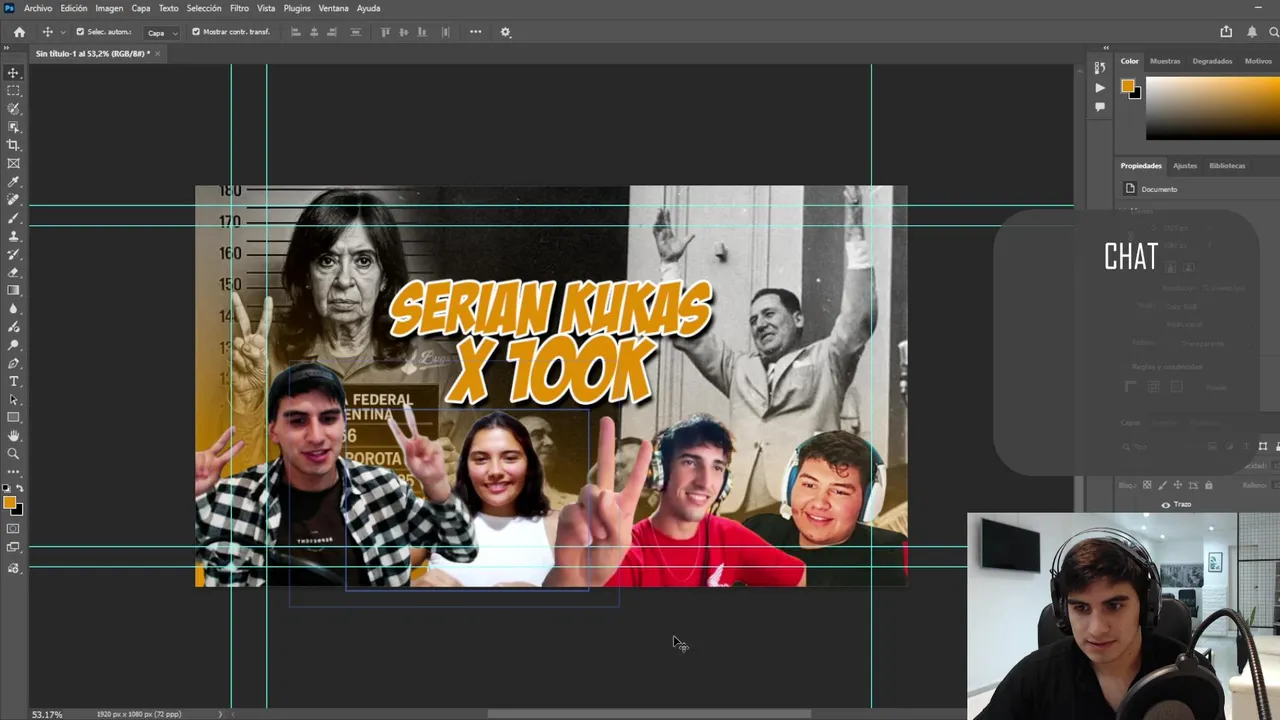The height and width of the screenshot is (720, 1280).
Task: Click the Home icon in options bar
Action: pyautogui.click(x=19, y=32)
